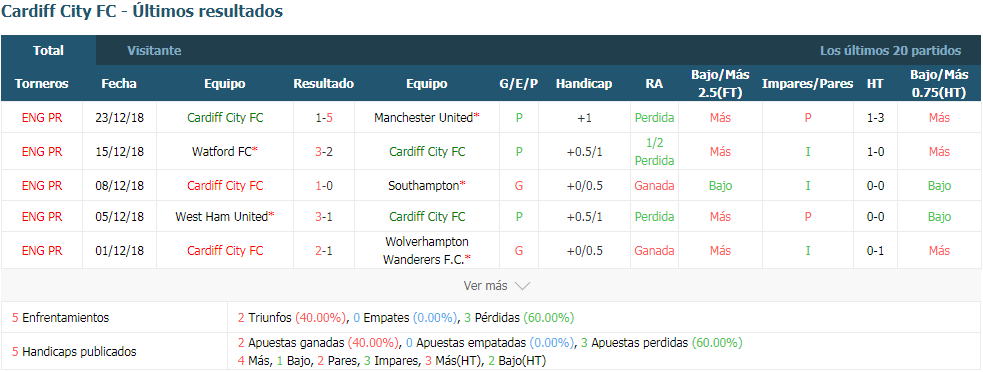Click the Impares/Pares column header

pyautogui.click(x=807, y=84)
